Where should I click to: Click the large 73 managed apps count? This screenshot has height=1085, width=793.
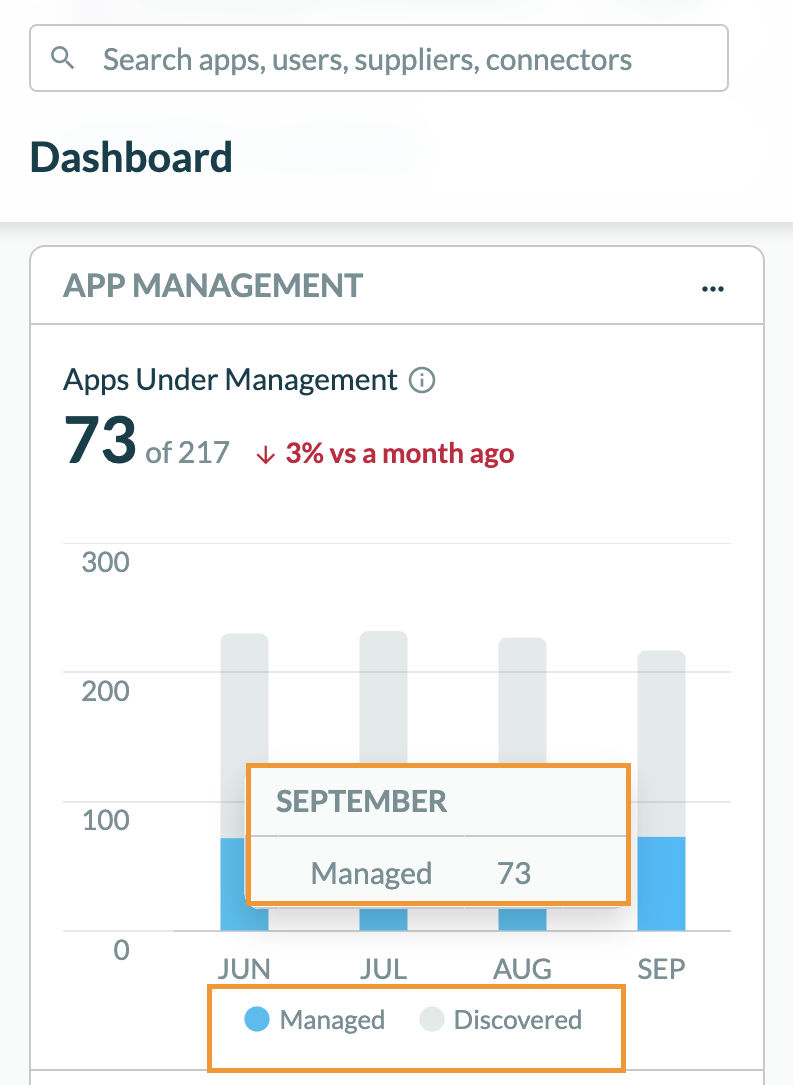coord(100,441)
